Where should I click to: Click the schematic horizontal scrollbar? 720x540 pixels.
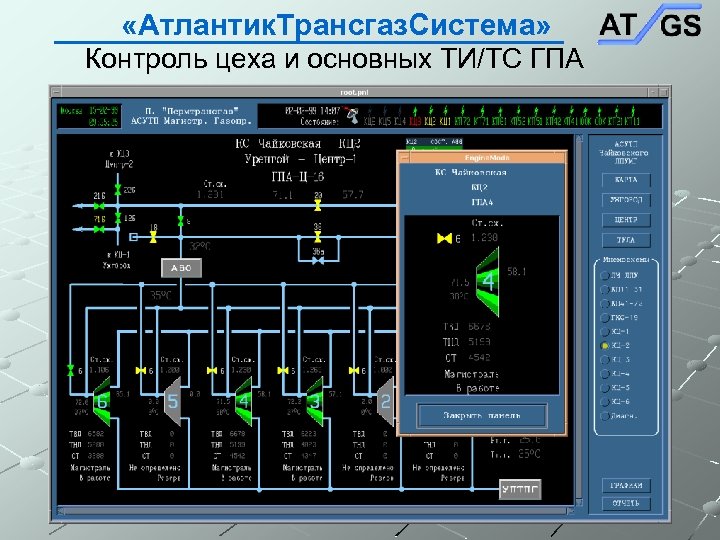pos(315,510)
